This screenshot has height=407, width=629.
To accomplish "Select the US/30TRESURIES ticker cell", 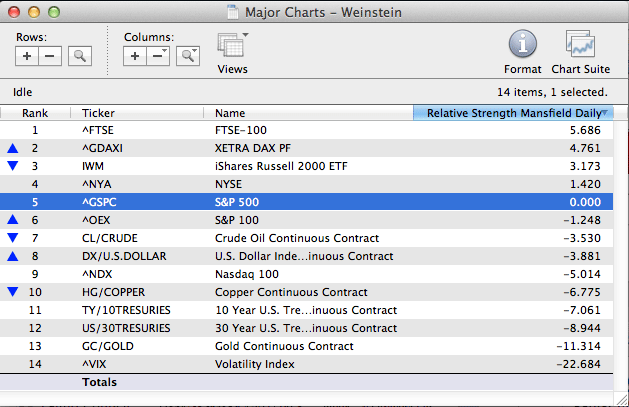I will (x=126, y=328).
